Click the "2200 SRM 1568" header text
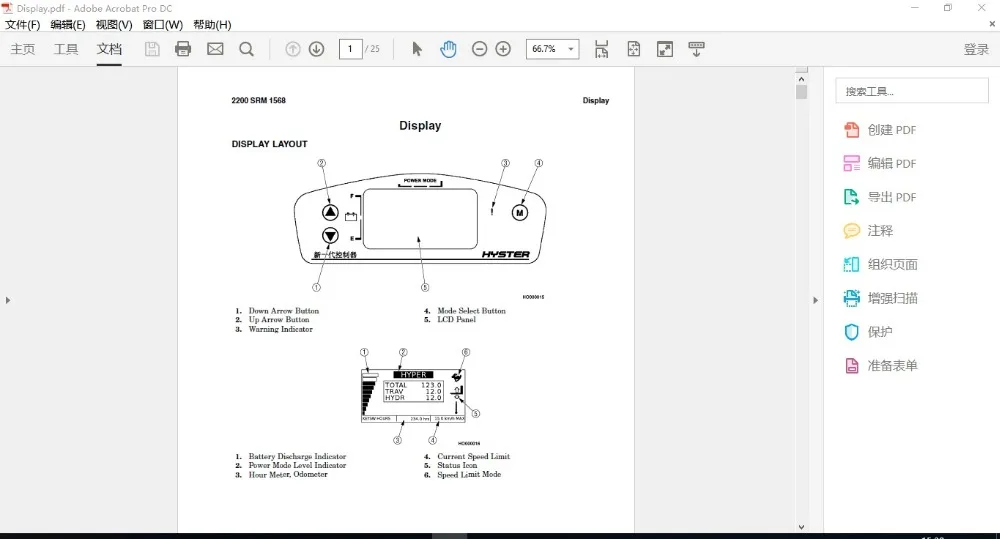The image size is (1000, 539). [x=258, y=101]
